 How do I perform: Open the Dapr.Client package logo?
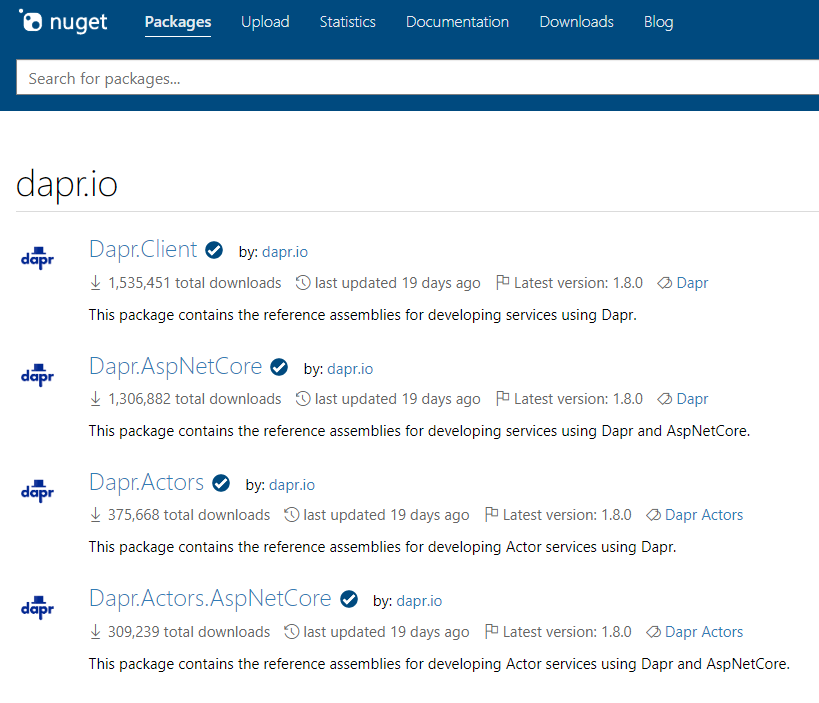click(x=38, y=258)
